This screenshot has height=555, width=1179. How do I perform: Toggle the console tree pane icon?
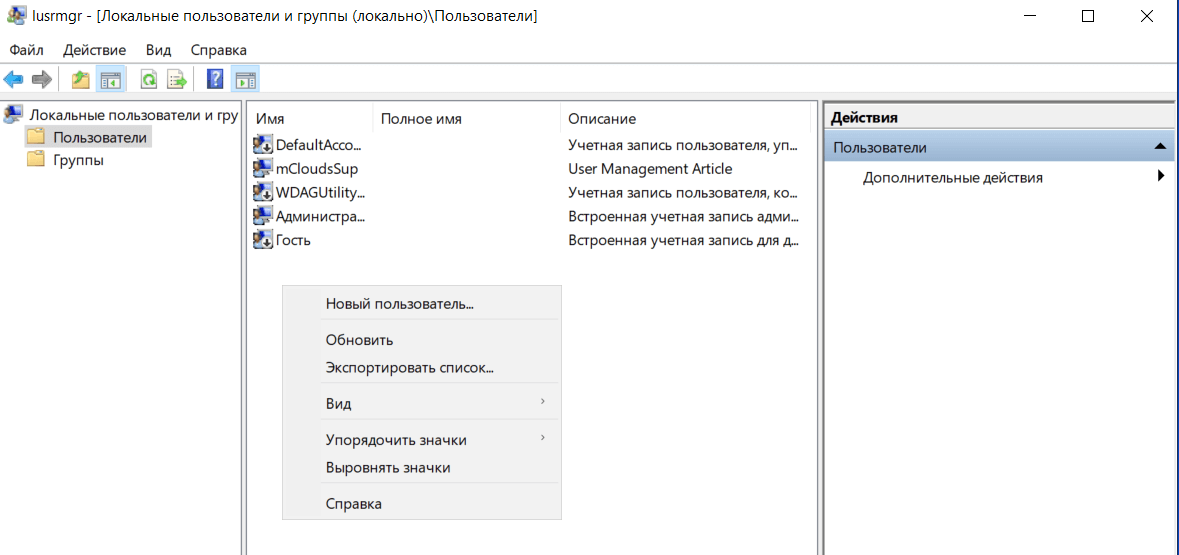point(110,79)
